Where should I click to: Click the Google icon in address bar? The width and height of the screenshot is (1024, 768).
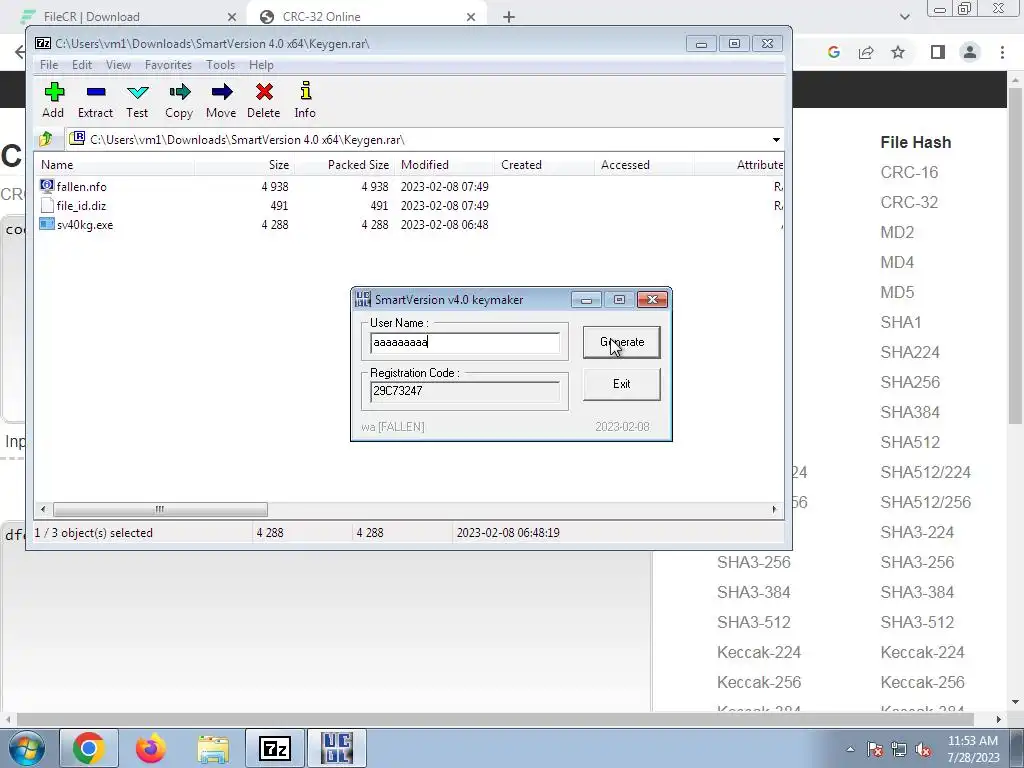(x=833, y=52)
